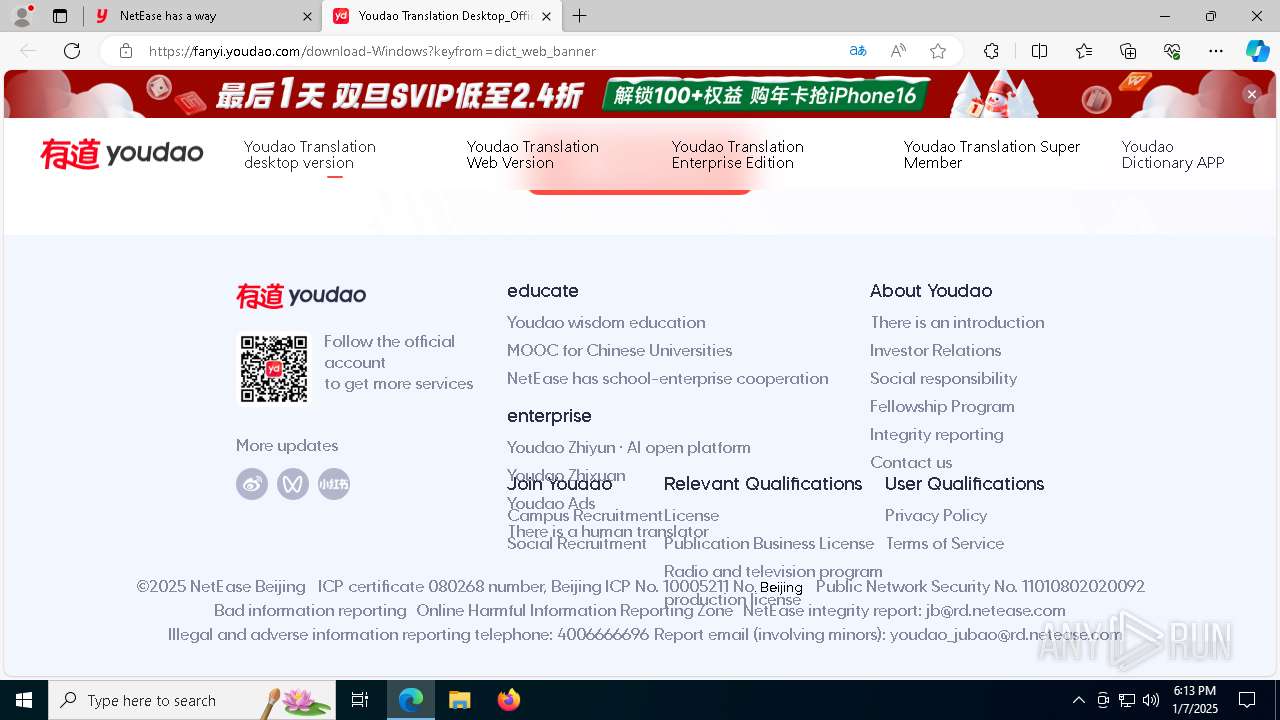Click the Weibo social icon

(x=252, y=484)
